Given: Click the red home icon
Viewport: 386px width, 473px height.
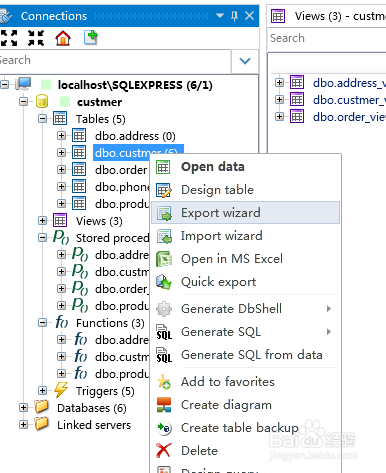Looking at the screenshot, I should 63,38.
